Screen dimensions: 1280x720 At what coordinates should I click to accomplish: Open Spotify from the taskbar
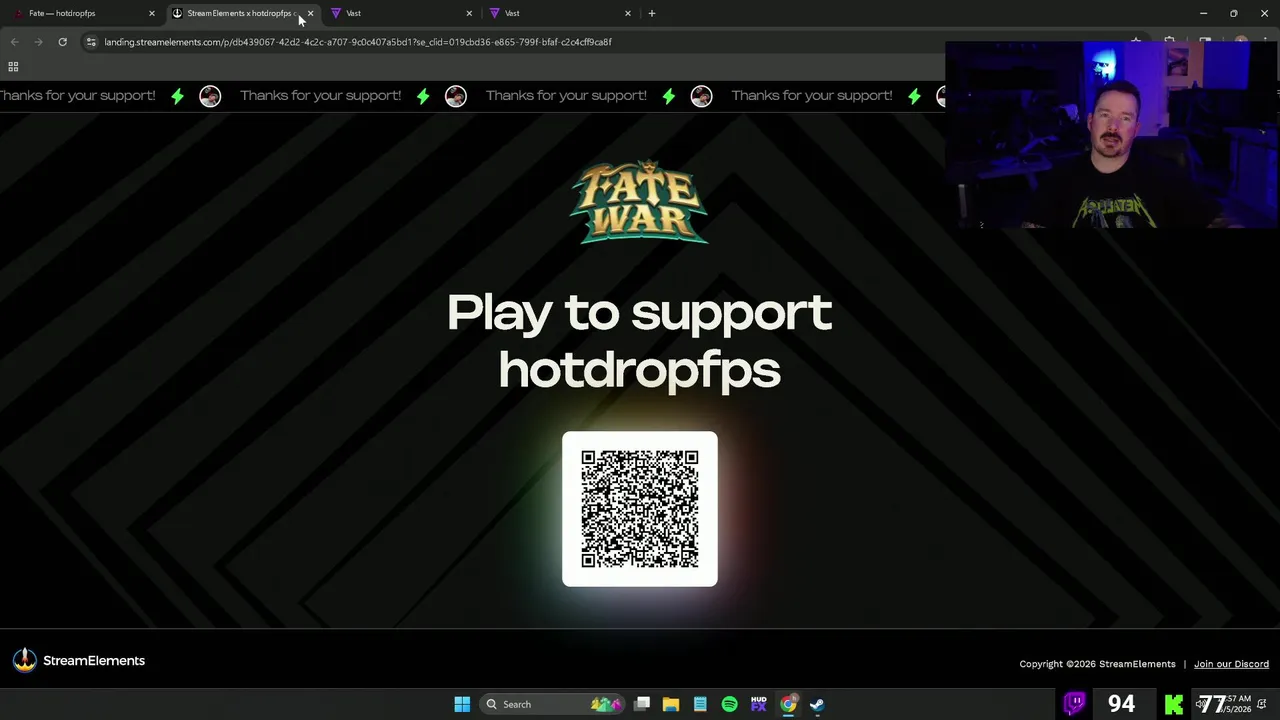(729, 704)
